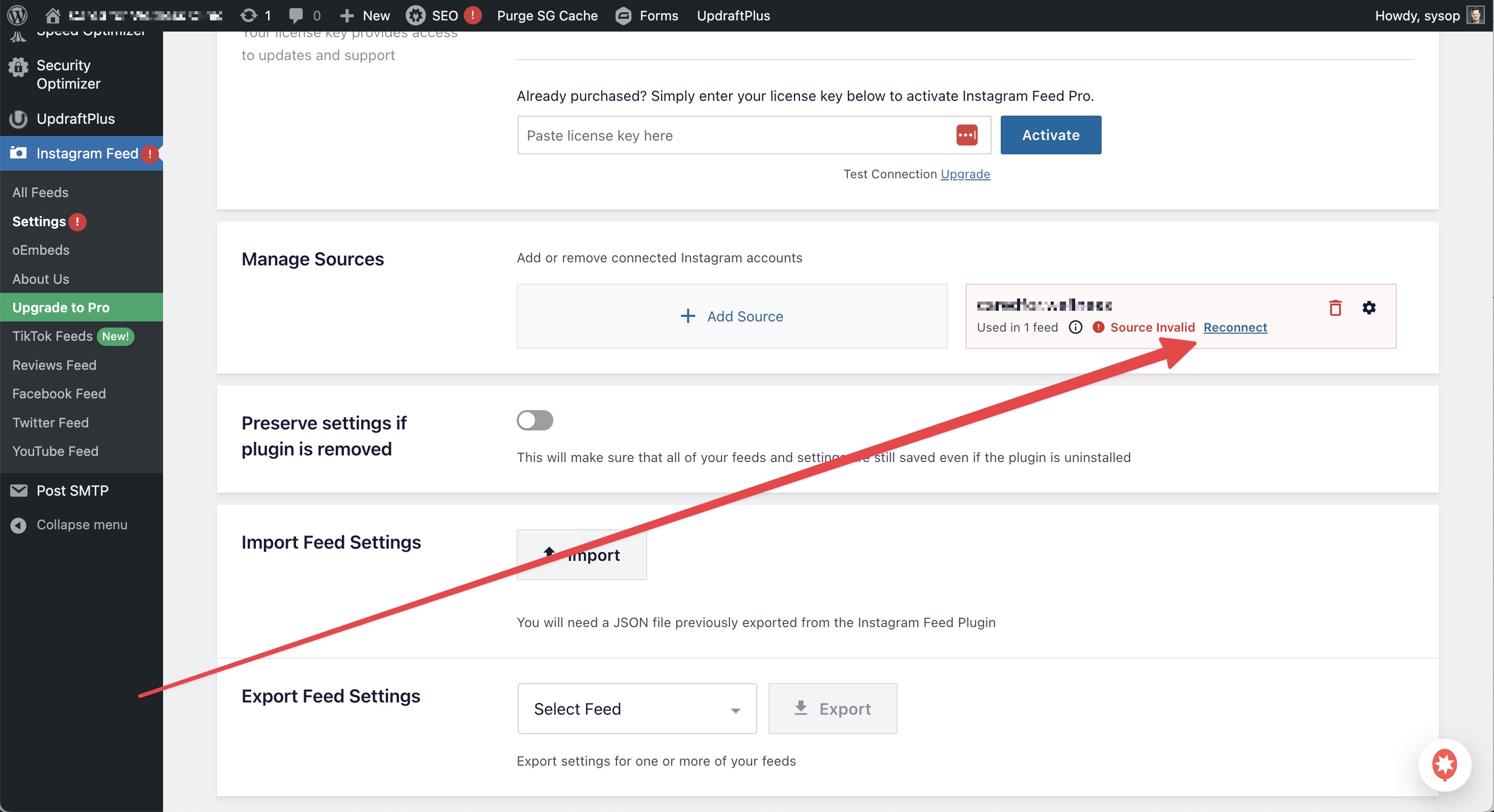Click the Add Source button

point(732,316)
